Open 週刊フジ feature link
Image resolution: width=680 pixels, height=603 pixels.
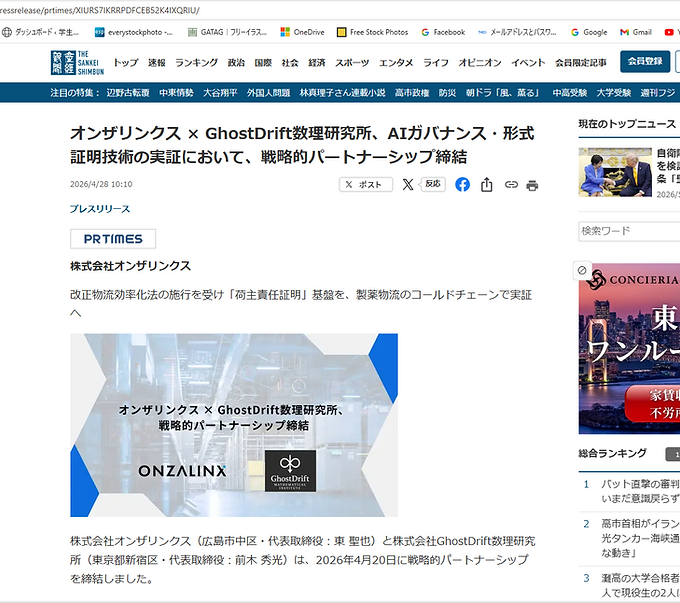(x=658, y=93)
